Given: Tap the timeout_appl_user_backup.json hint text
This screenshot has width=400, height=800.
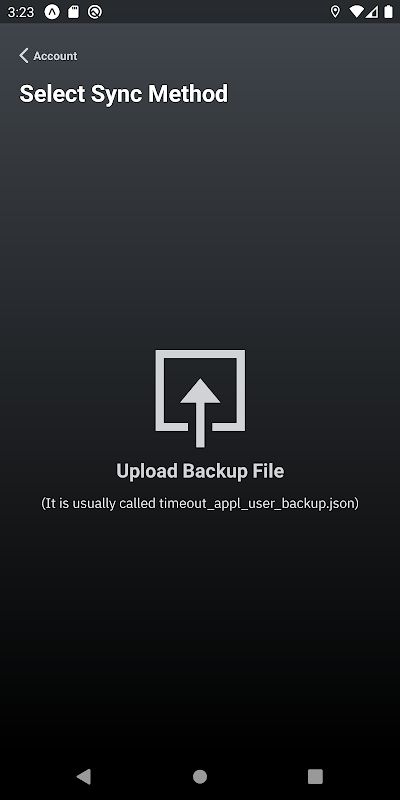Looking at the screenshot, I should click(x=256, y=504).
